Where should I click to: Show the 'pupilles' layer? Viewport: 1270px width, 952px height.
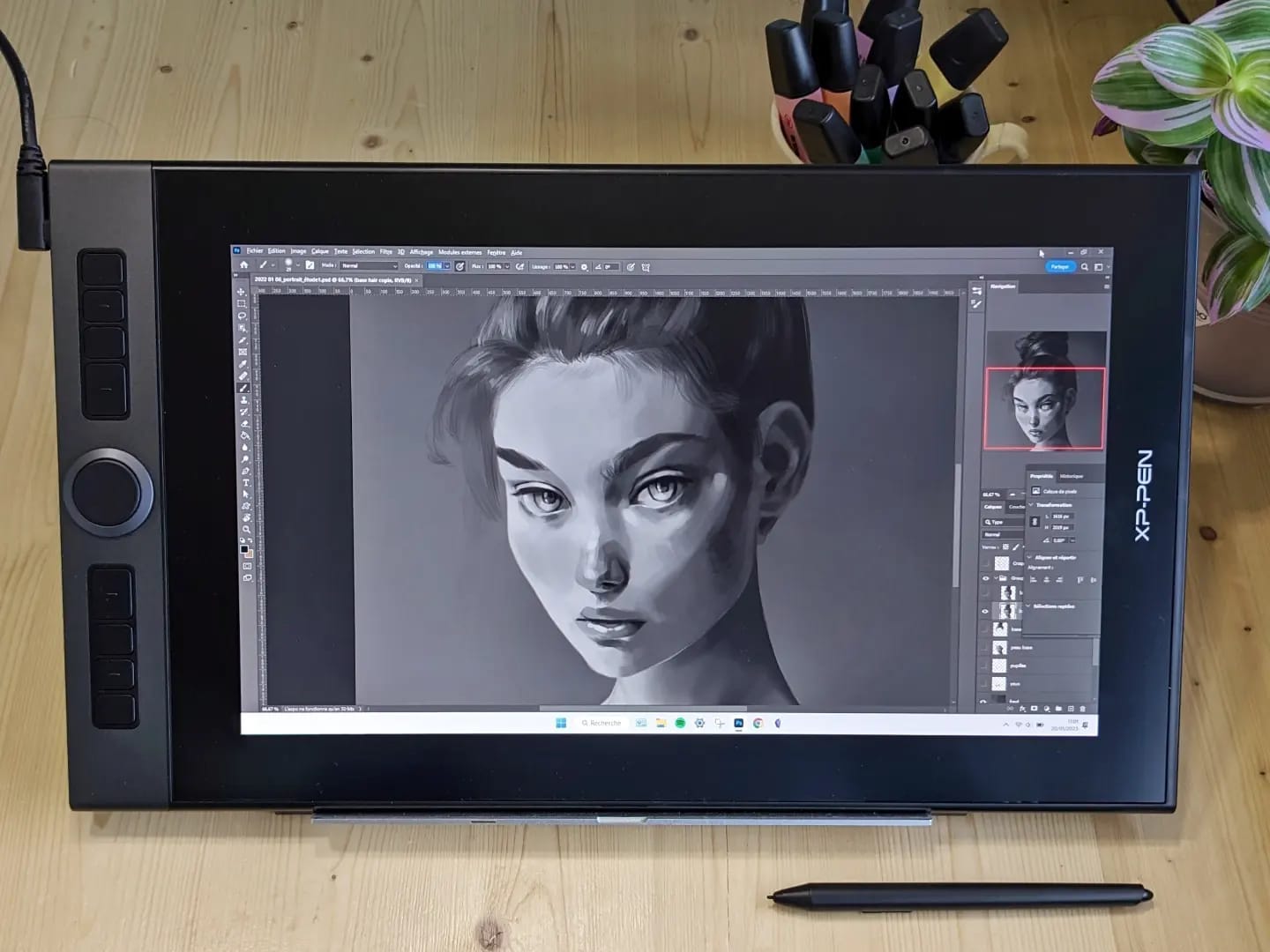[985, 666]
